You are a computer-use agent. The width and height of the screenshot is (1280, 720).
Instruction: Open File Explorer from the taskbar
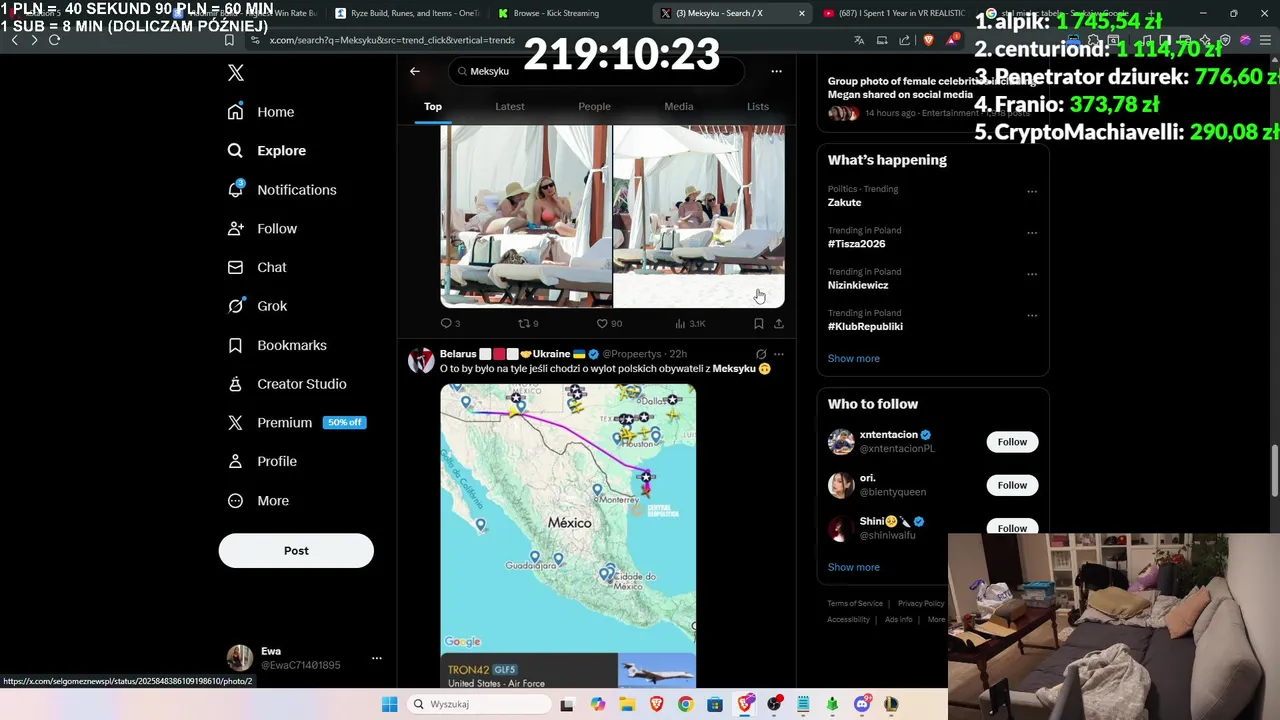pyautogui.click(x=627, y=704)
